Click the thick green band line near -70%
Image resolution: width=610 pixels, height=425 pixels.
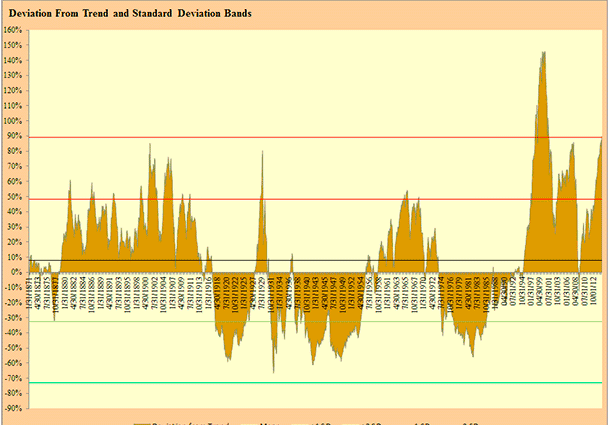click(x=316, y=383)
